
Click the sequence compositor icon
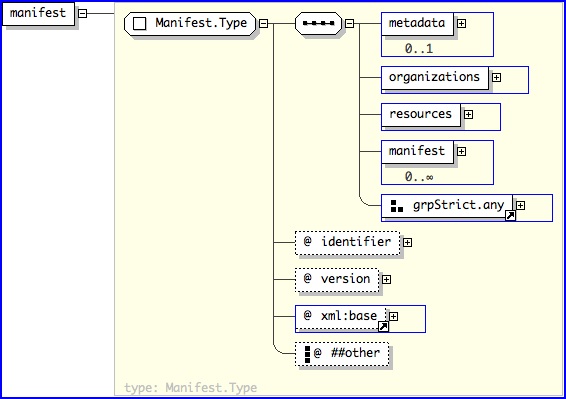[x=318, y=23]
